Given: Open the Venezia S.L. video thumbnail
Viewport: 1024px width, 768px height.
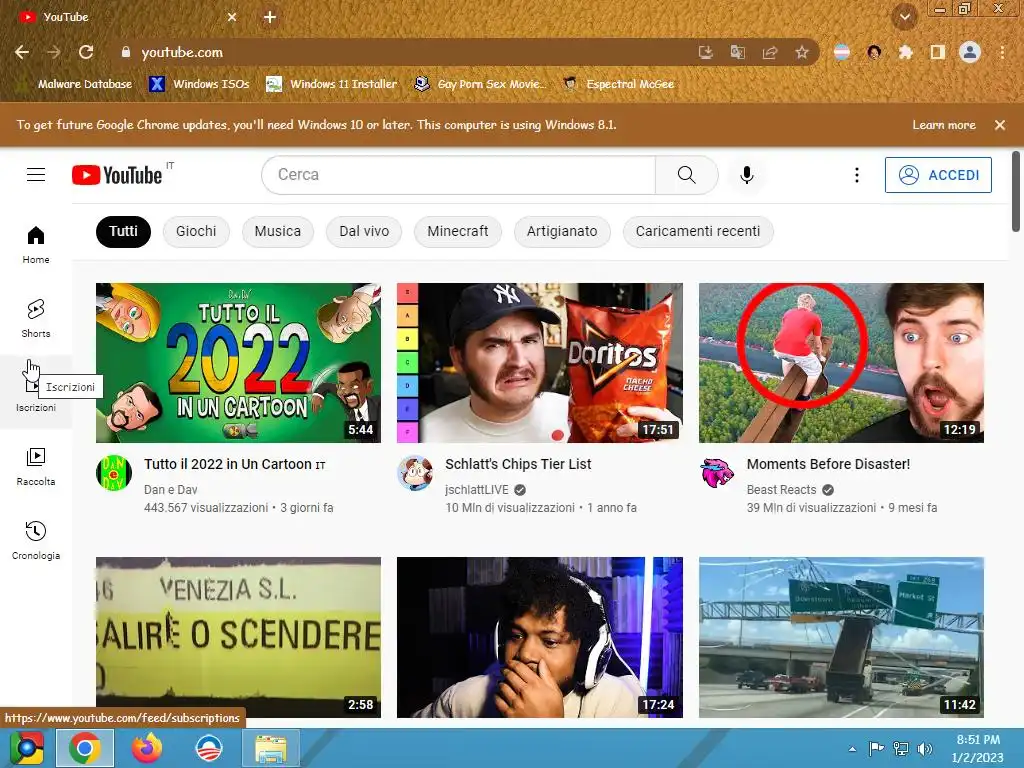Looking at the screenshot, I should click(x=238, y=637).
